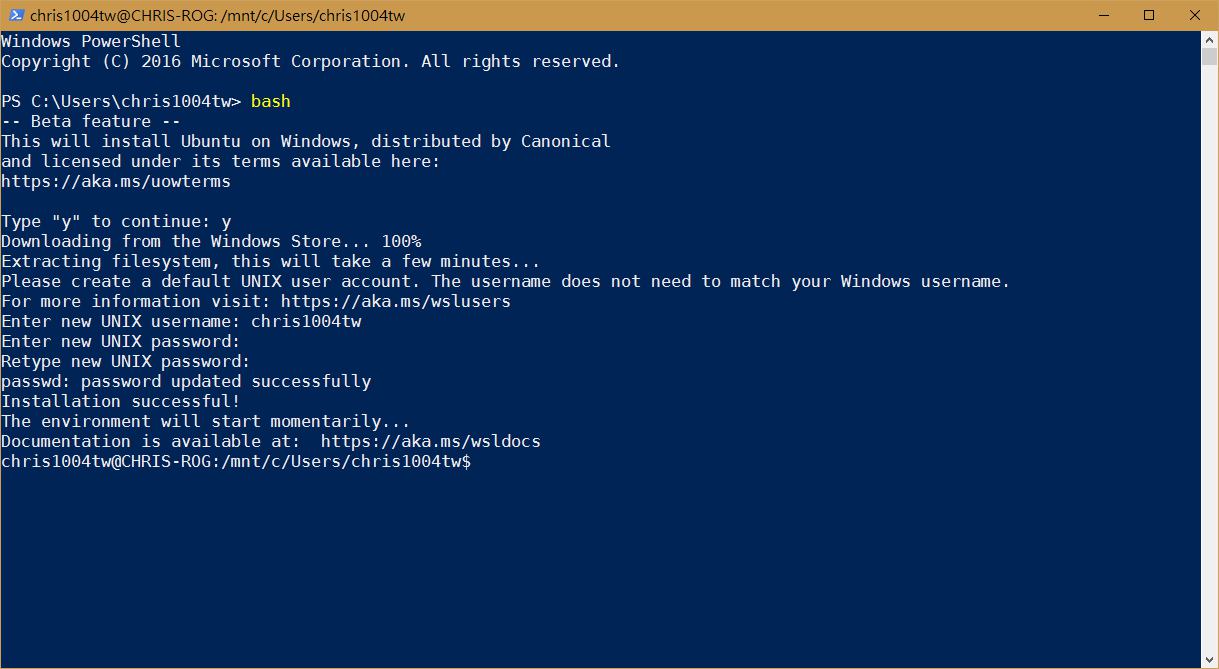Screen dimensions: 1219x669
Task: Click the yellow 'bash' command text
Action: coord(271,101)
